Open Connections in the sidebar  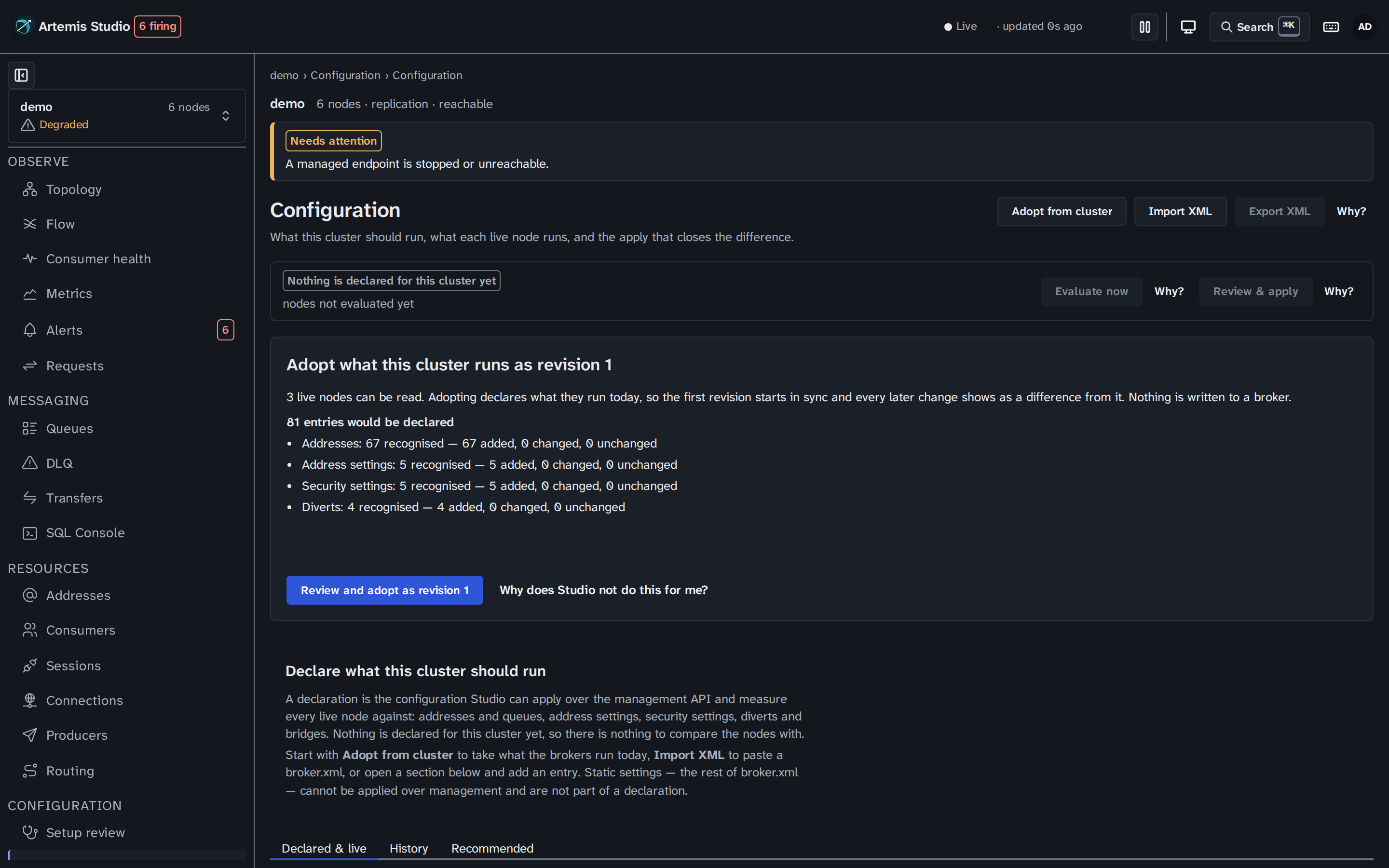[x=126, y=700]
